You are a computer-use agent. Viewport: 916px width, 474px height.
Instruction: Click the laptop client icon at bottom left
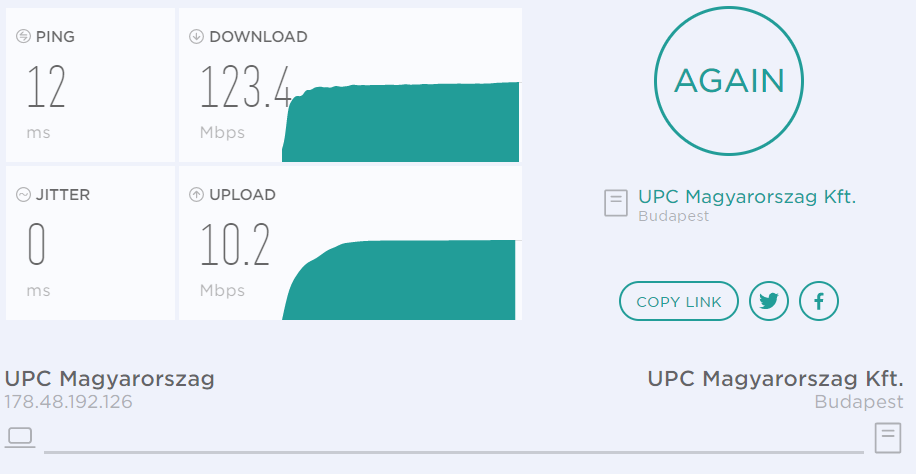pyautogui.click(x=20, y=437)
